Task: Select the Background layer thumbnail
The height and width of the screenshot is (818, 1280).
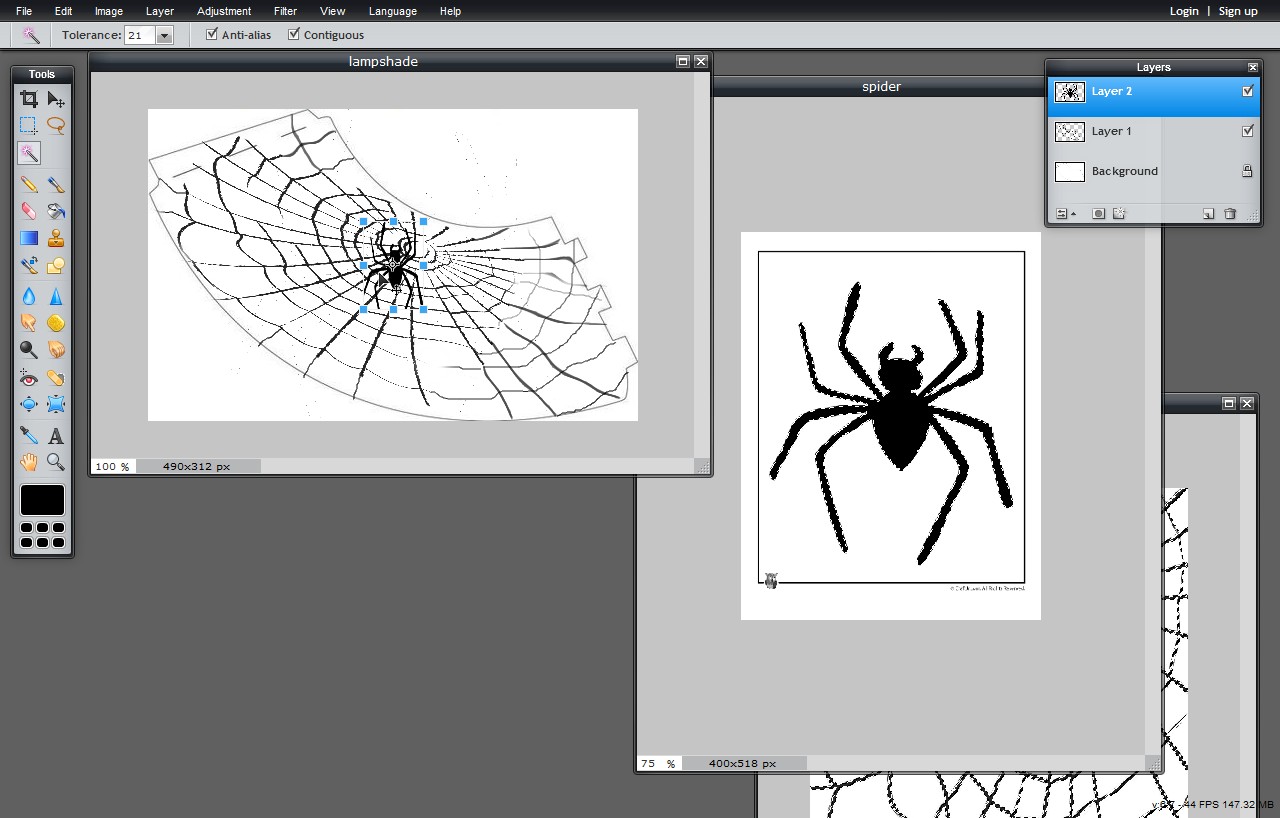Action: click(x=1070, y=171)
